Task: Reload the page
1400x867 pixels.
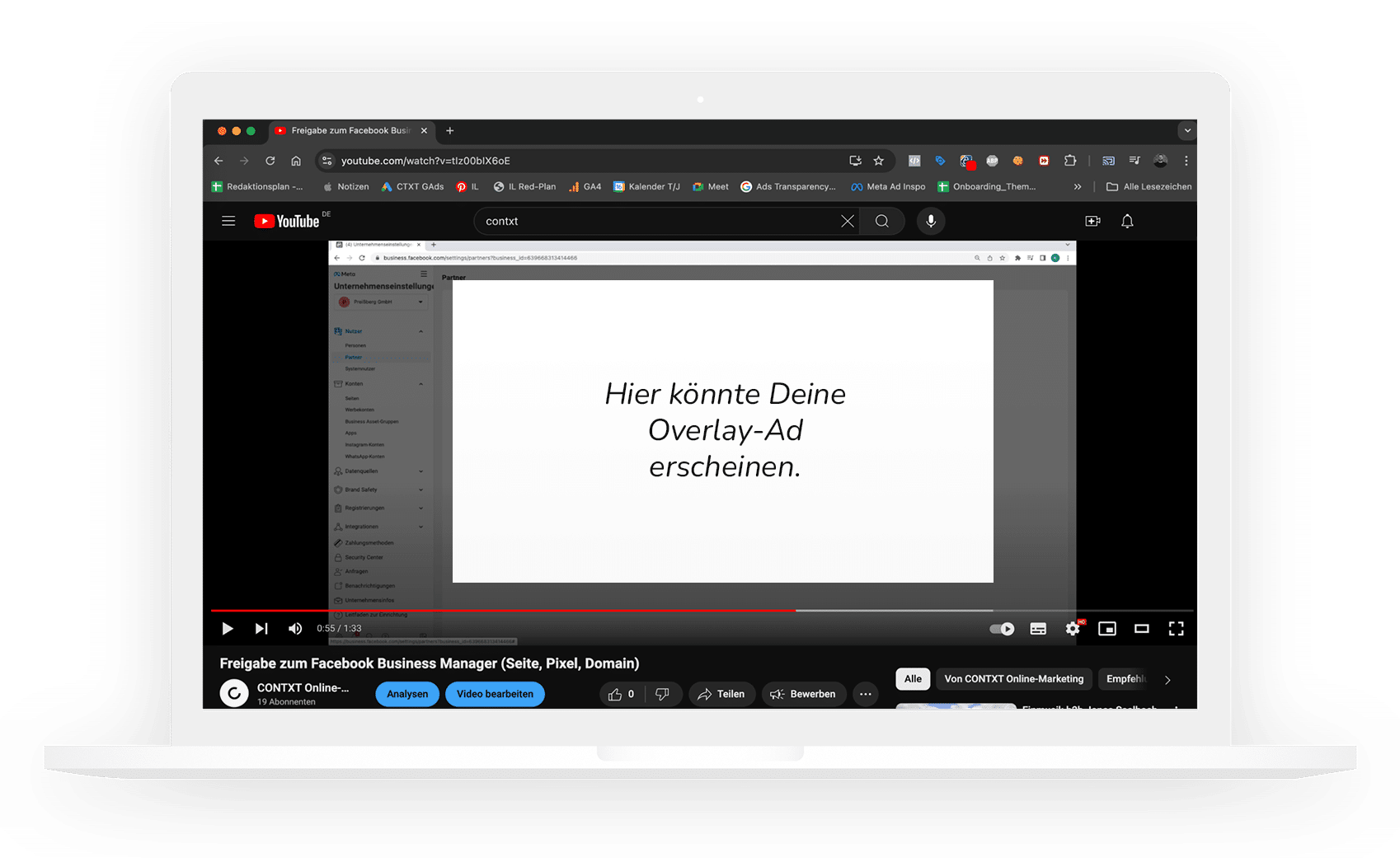Action: (x=270, y=161)
